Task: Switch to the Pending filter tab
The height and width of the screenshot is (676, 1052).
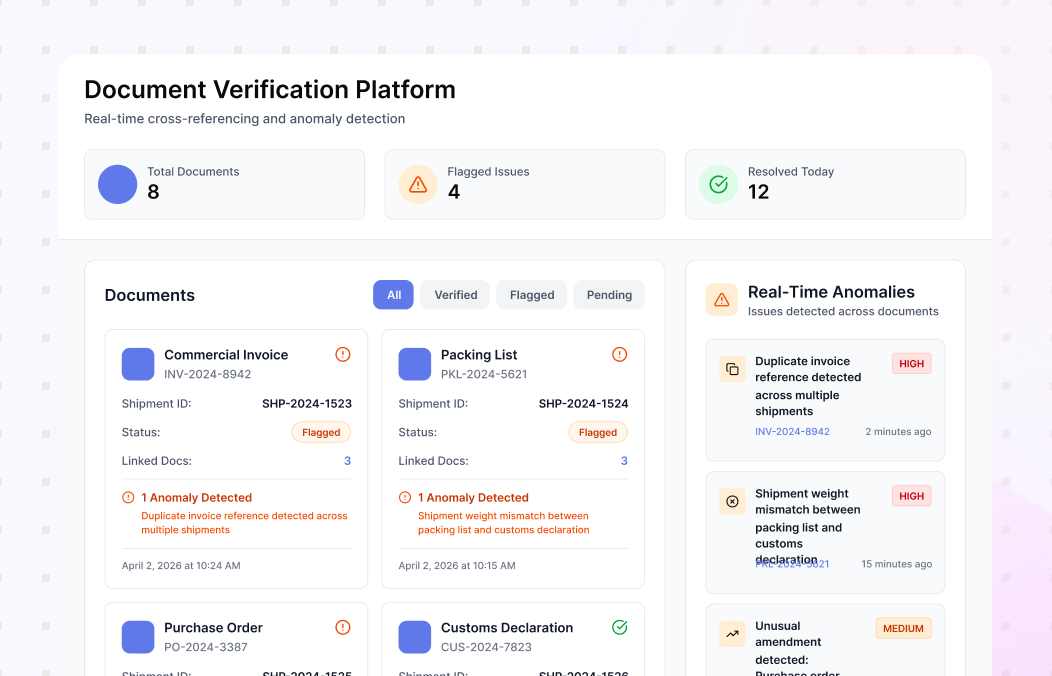Action: point(609,295)
